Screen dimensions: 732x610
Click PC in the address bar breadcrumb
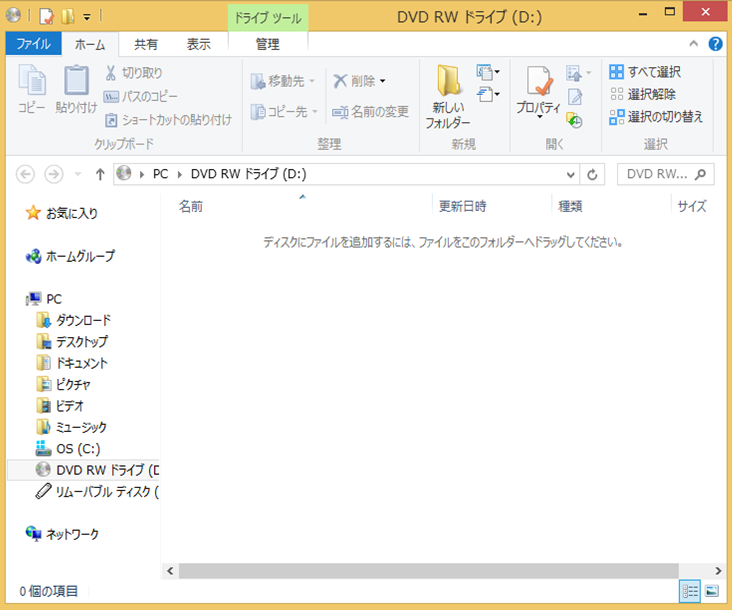coord(161,174)
